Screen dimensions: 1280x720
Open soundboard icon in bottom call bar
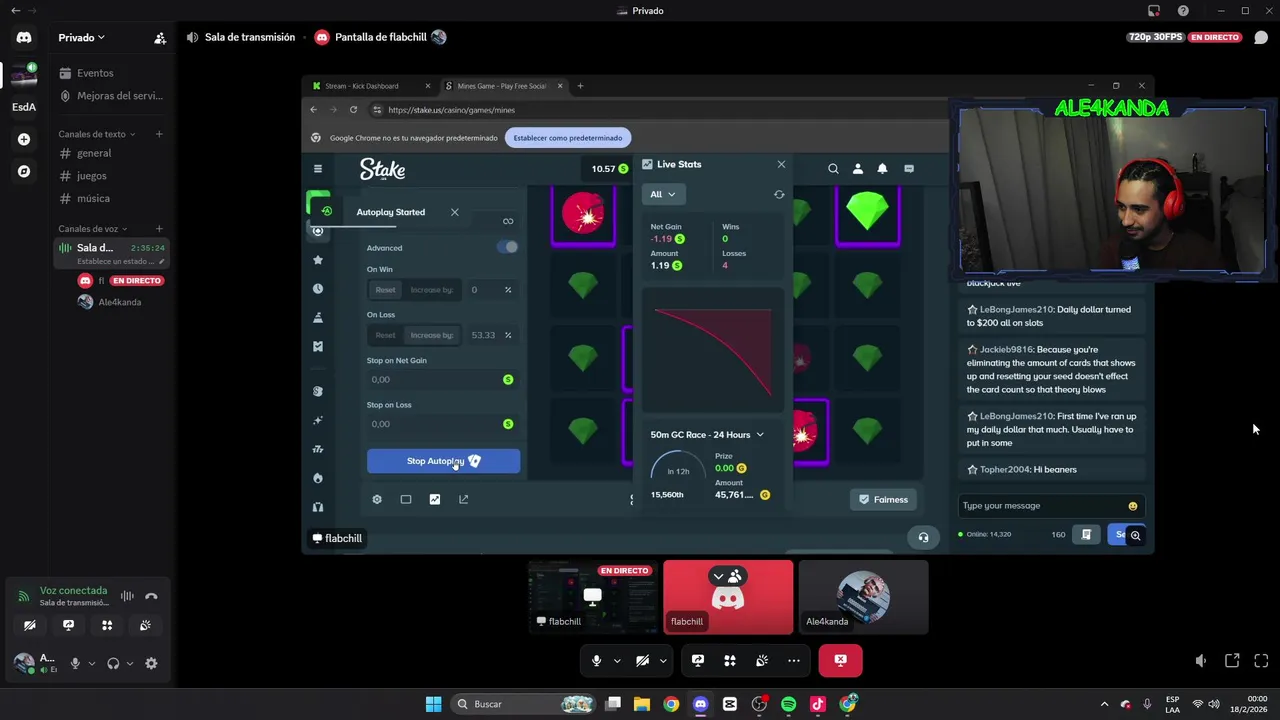[762, 660]
